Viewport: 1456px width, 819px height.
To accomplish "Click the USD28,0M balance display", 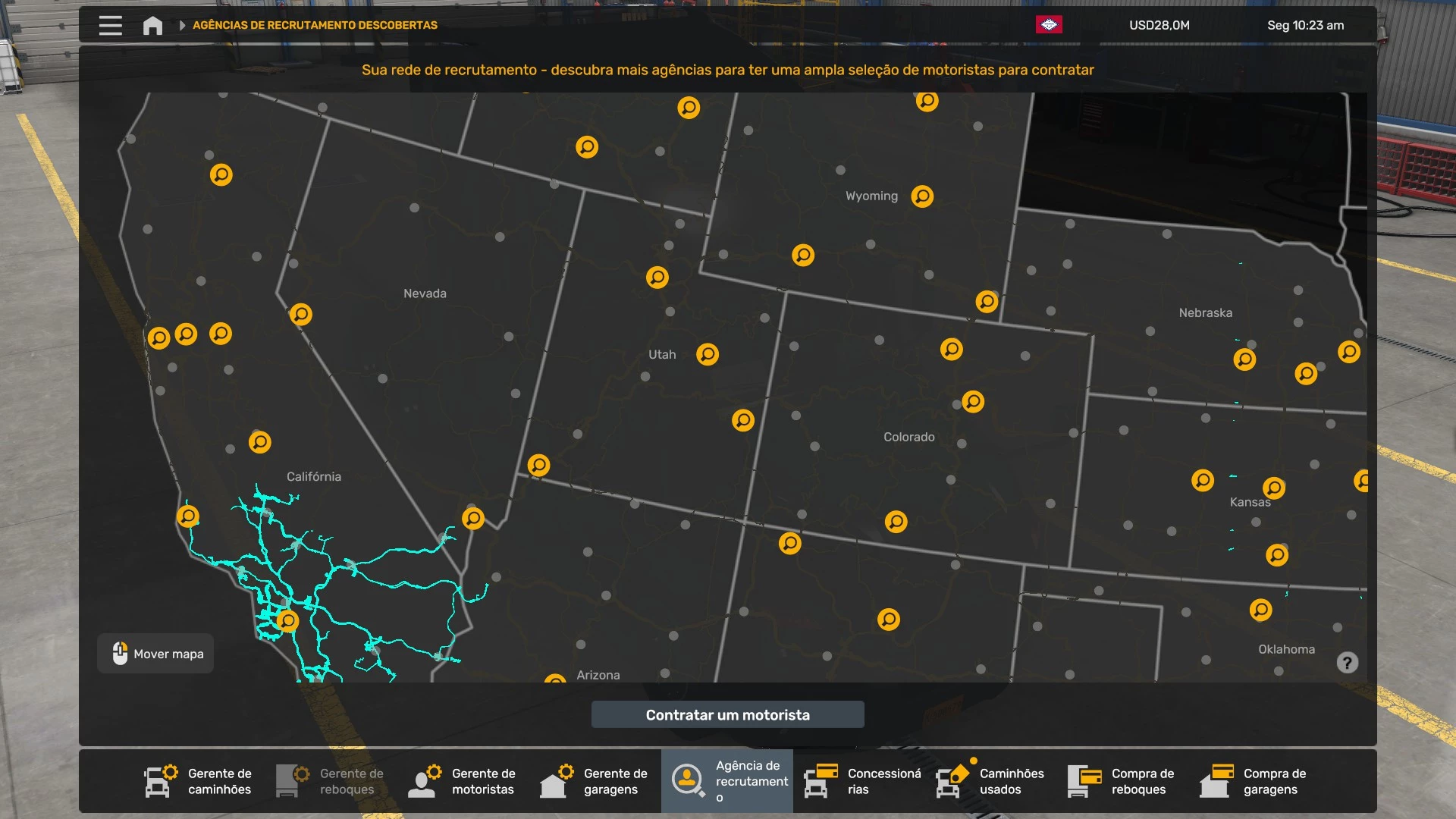I will 1159,25.
